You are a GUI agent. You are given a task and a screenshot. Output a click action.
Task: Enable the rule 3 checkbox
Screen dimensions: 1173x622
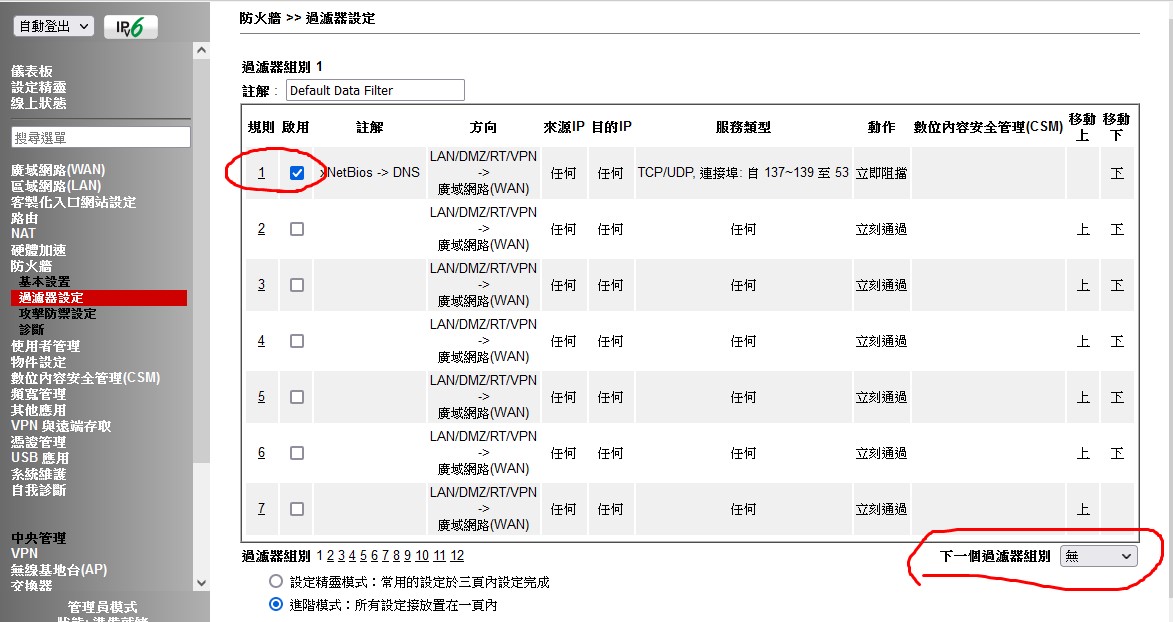(297, 285)
